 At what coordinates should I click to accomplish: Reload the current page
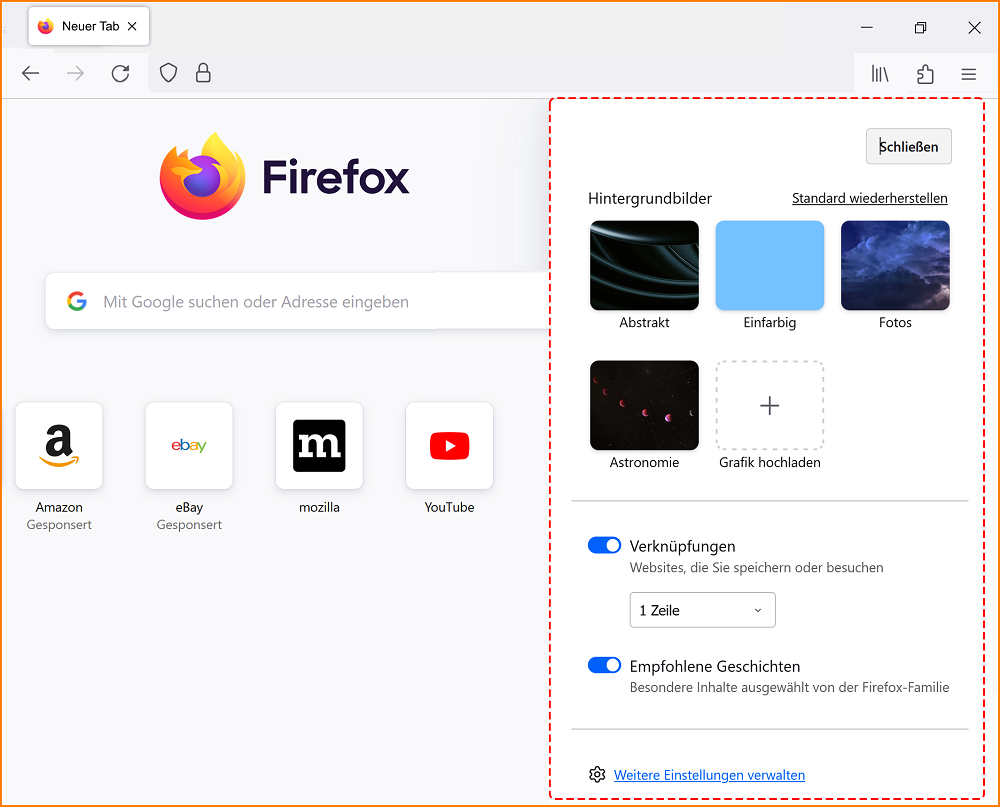[120, 72]
